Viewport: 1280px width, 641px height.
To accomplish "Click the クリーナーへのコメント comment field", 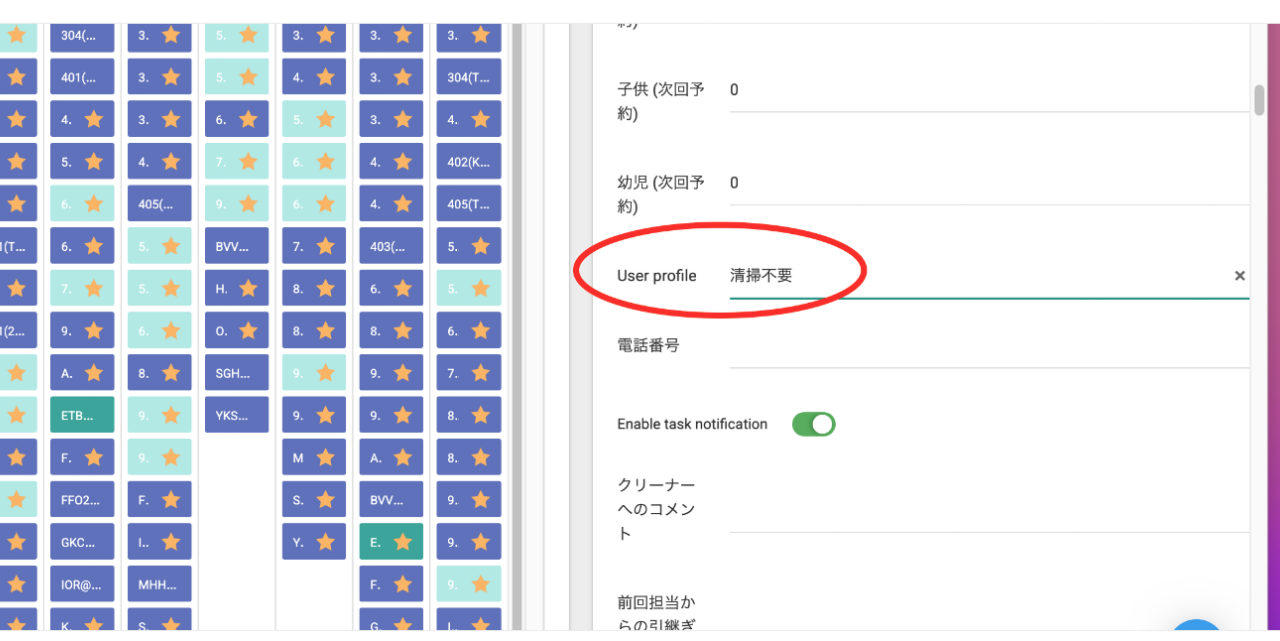I will [988, 512].
